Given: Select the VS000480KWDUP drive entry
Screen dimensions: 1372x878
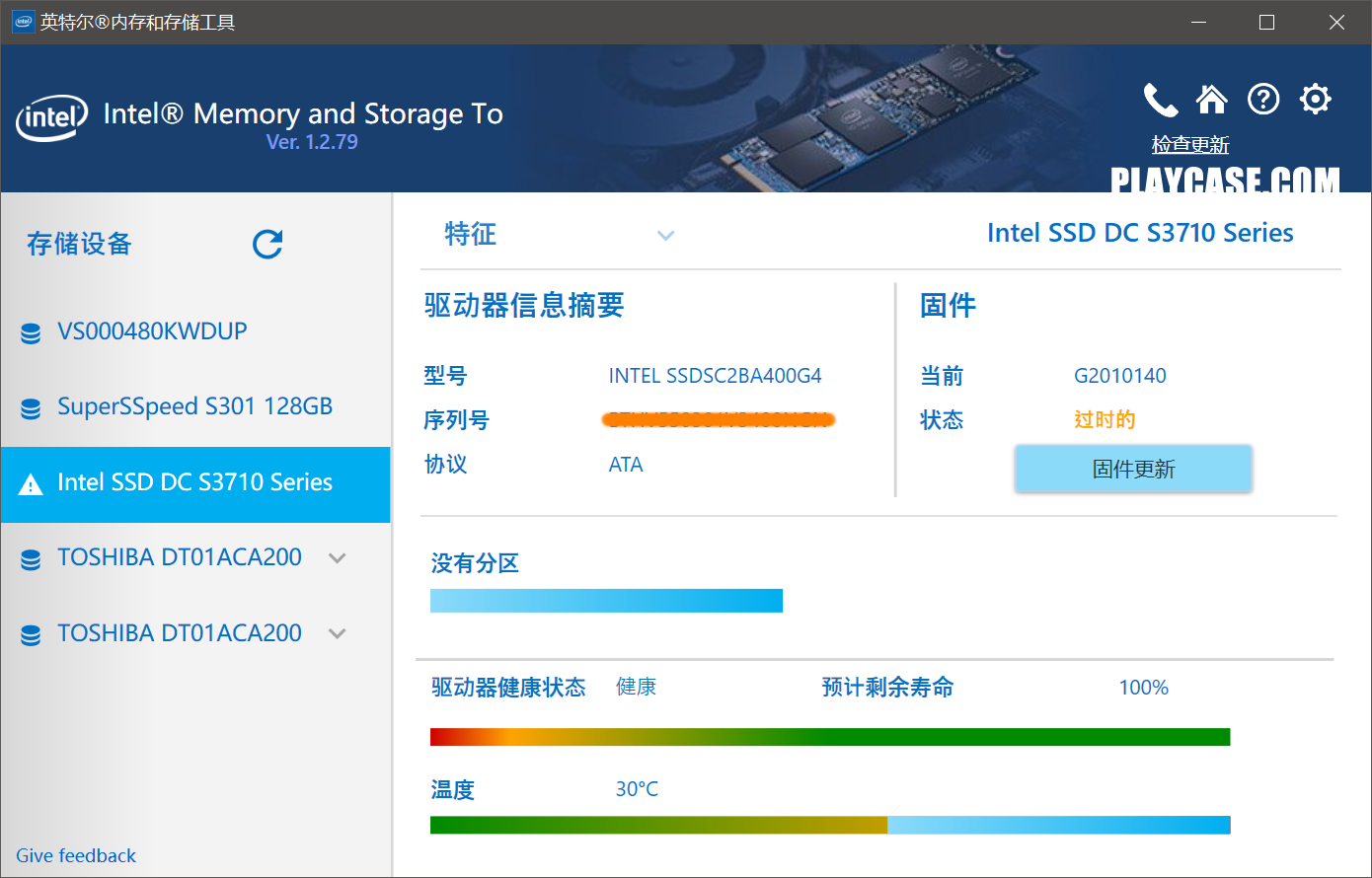Looking at the screenshot, I should [152, 331].
